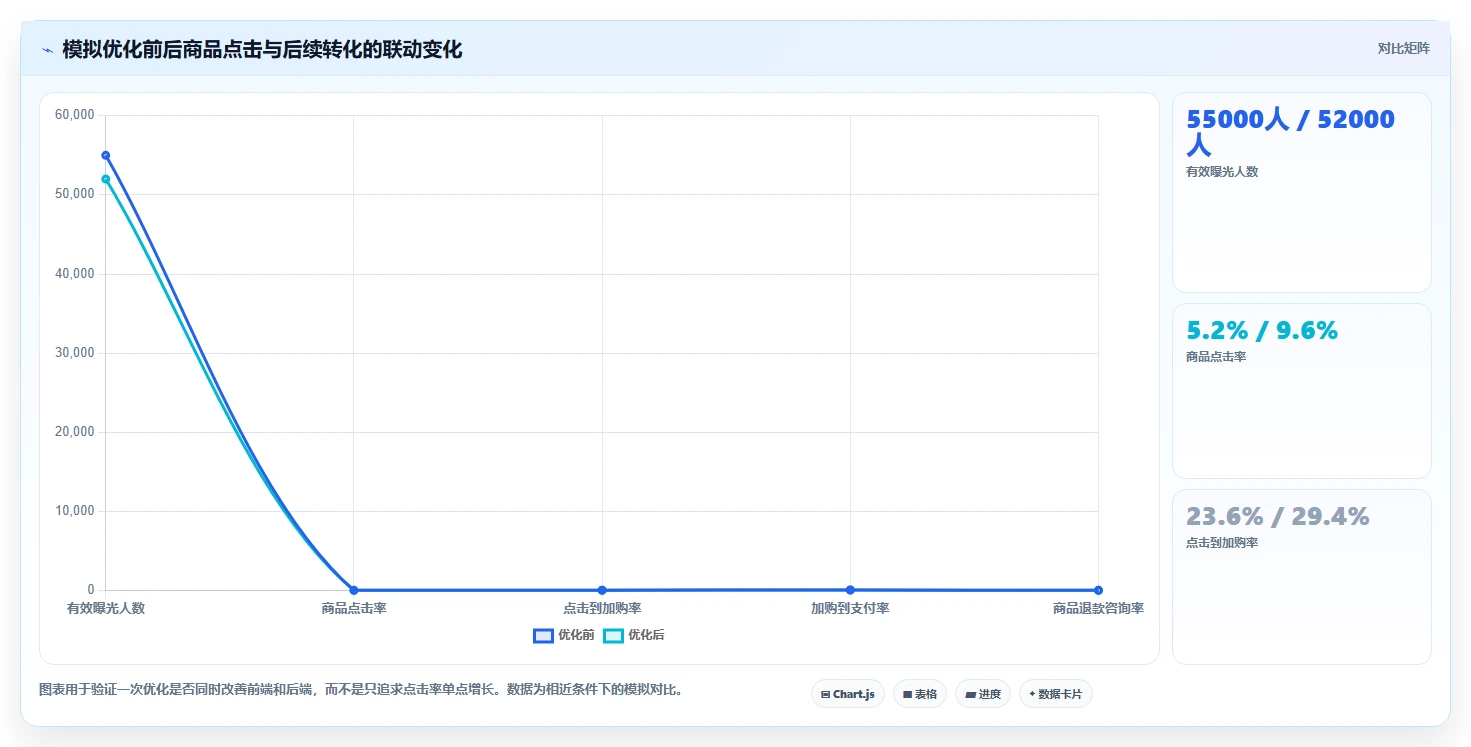Click the 商品点击率 card caption
1471x747 pixels.
pos(1216,357)
